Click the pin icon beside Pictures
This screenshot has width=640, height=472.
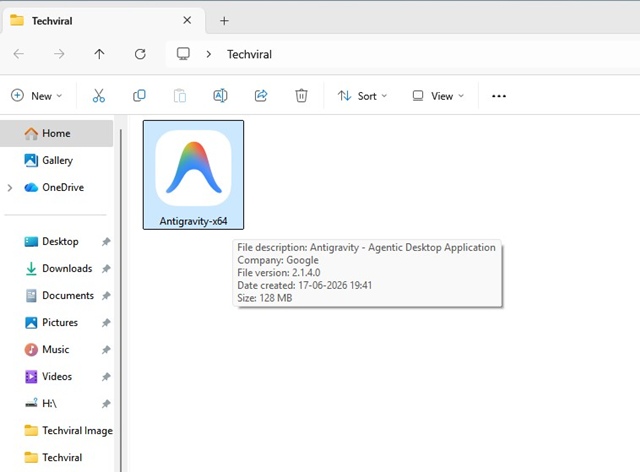point(106,323)
